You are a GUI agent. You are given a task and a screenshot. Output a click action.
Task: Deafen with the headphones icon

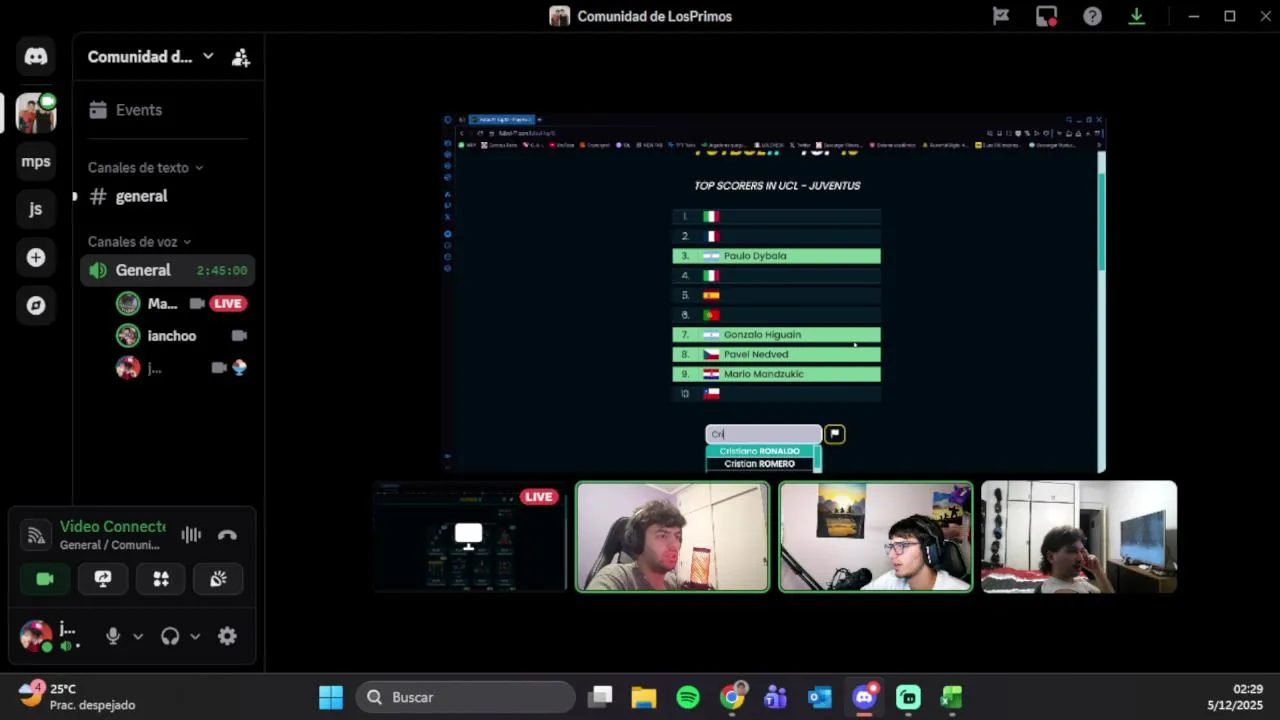pos(170,636)
